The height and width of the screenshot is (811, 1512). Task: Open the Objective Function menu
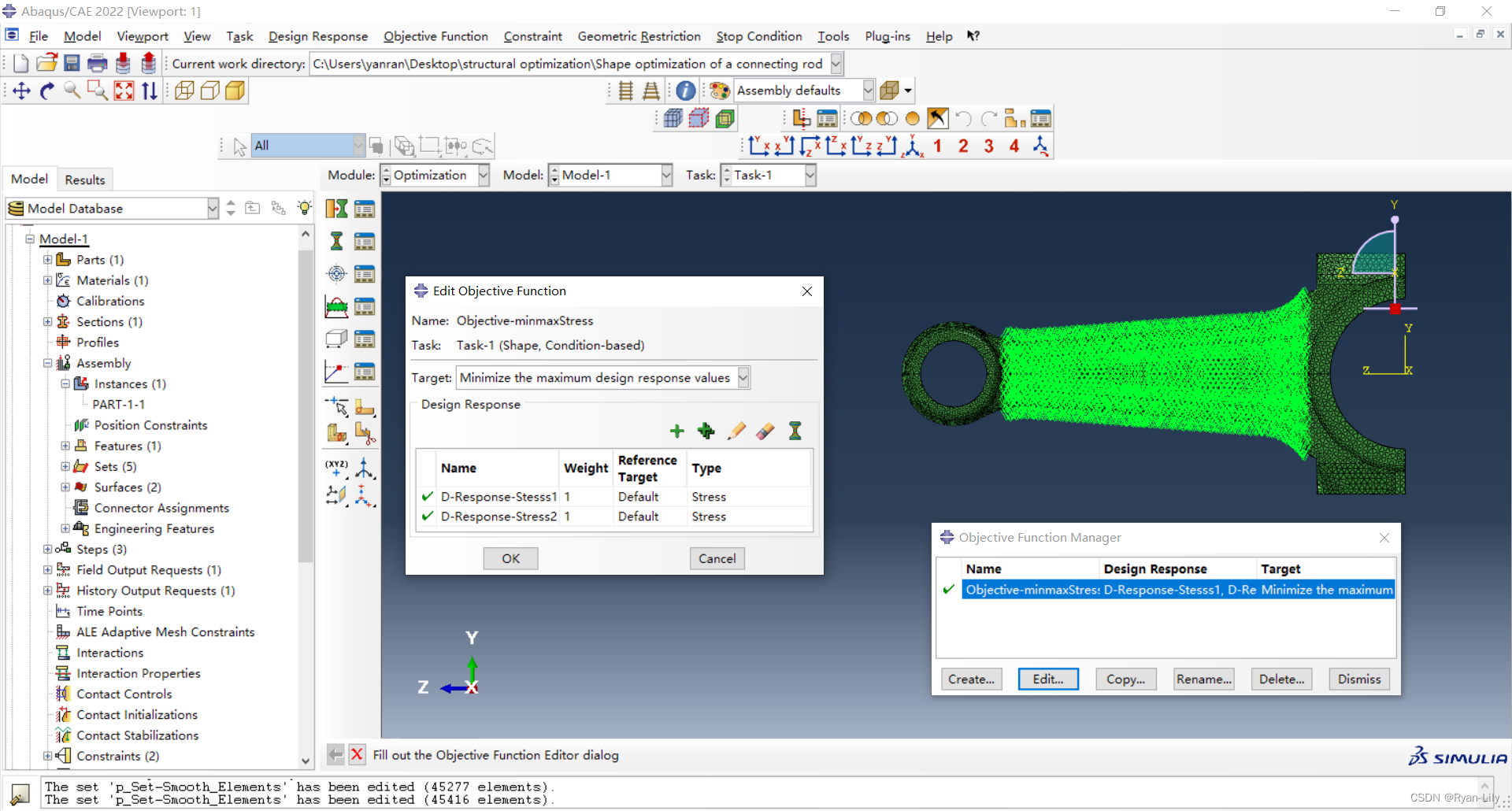click(x=435, y=36)
